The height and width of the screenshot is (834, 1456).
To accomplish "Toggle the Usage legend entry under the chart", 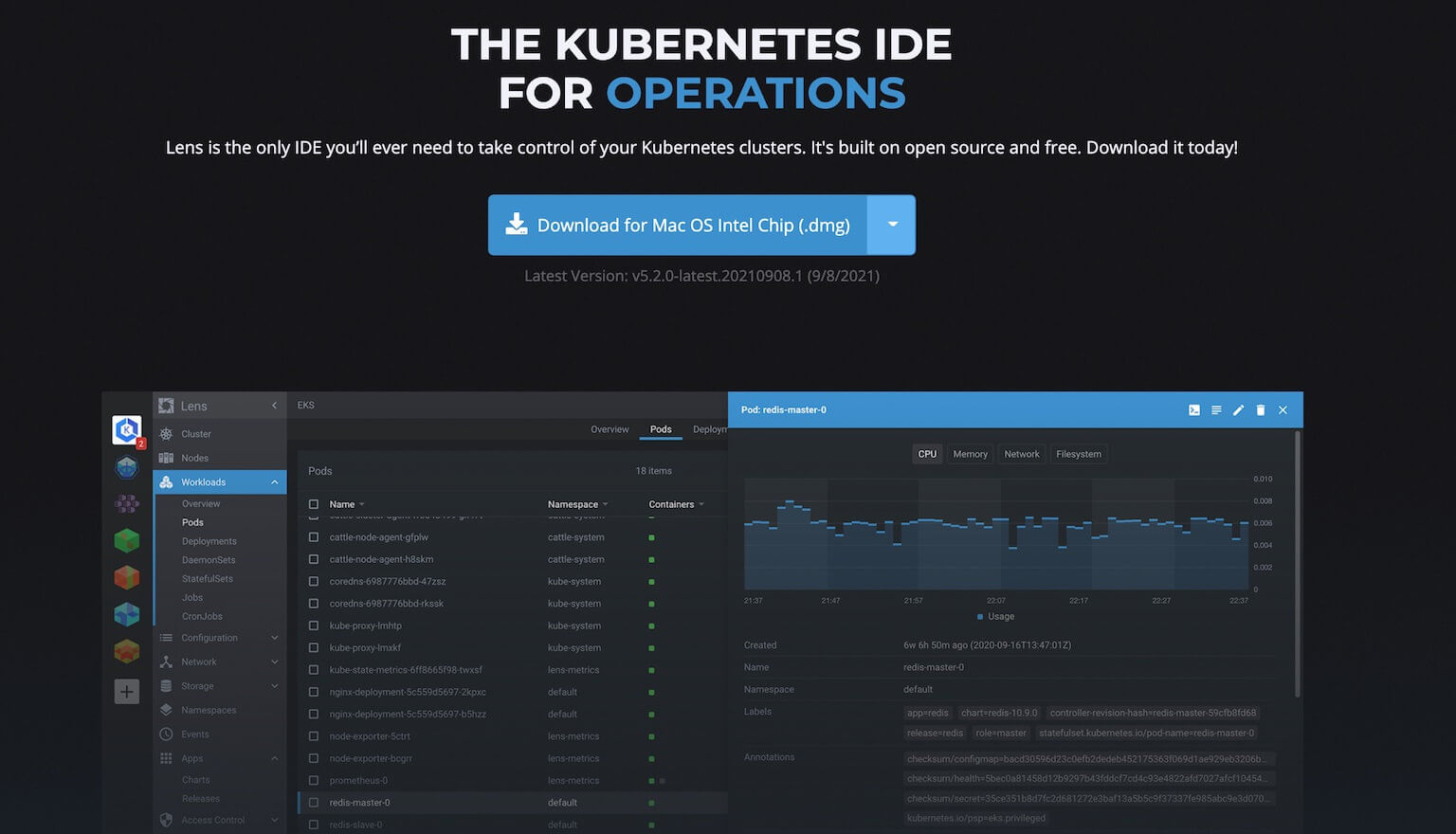I will point(995,616).
